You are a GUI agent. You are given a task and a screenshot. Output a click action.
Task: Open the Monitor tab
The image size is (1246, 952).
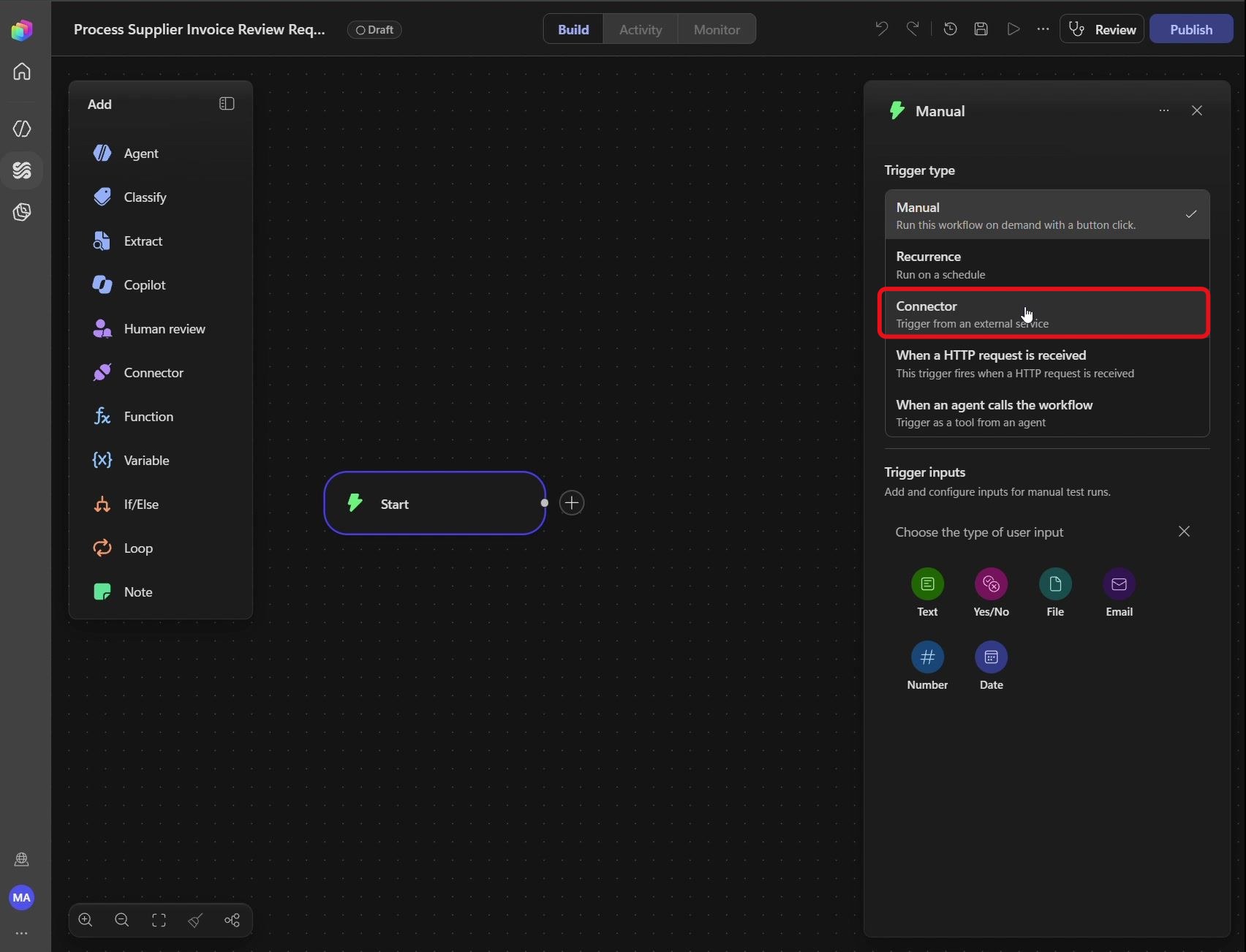coord(717,29)
